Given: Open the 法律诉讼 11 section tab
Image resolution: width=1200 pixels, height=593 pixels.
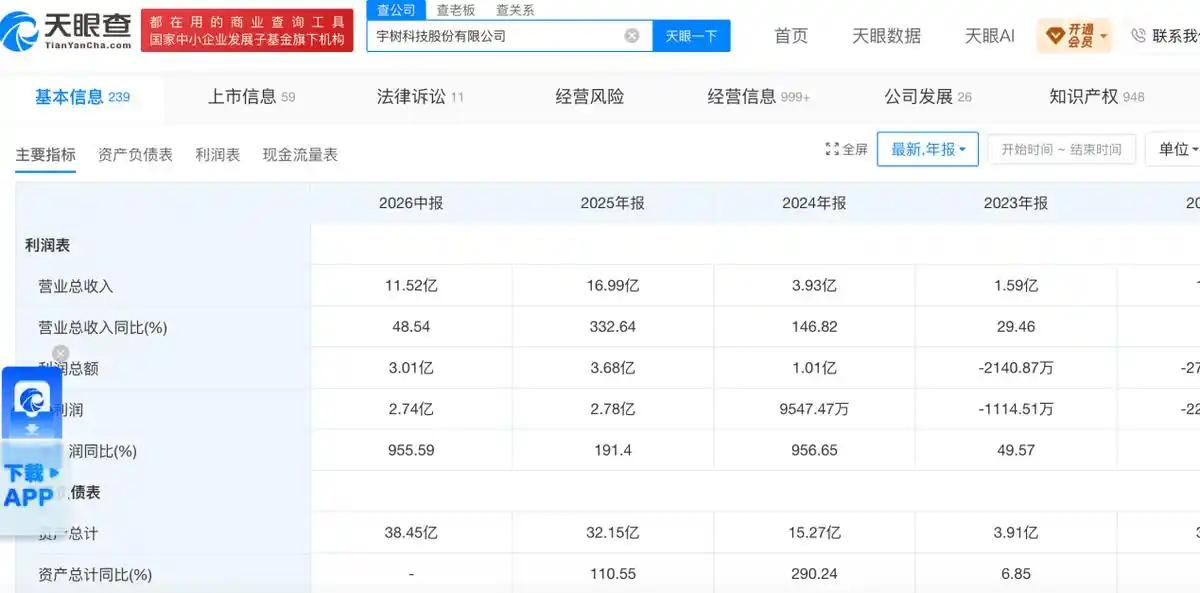Looking at the screenshot, I should [x=420, y=97].
